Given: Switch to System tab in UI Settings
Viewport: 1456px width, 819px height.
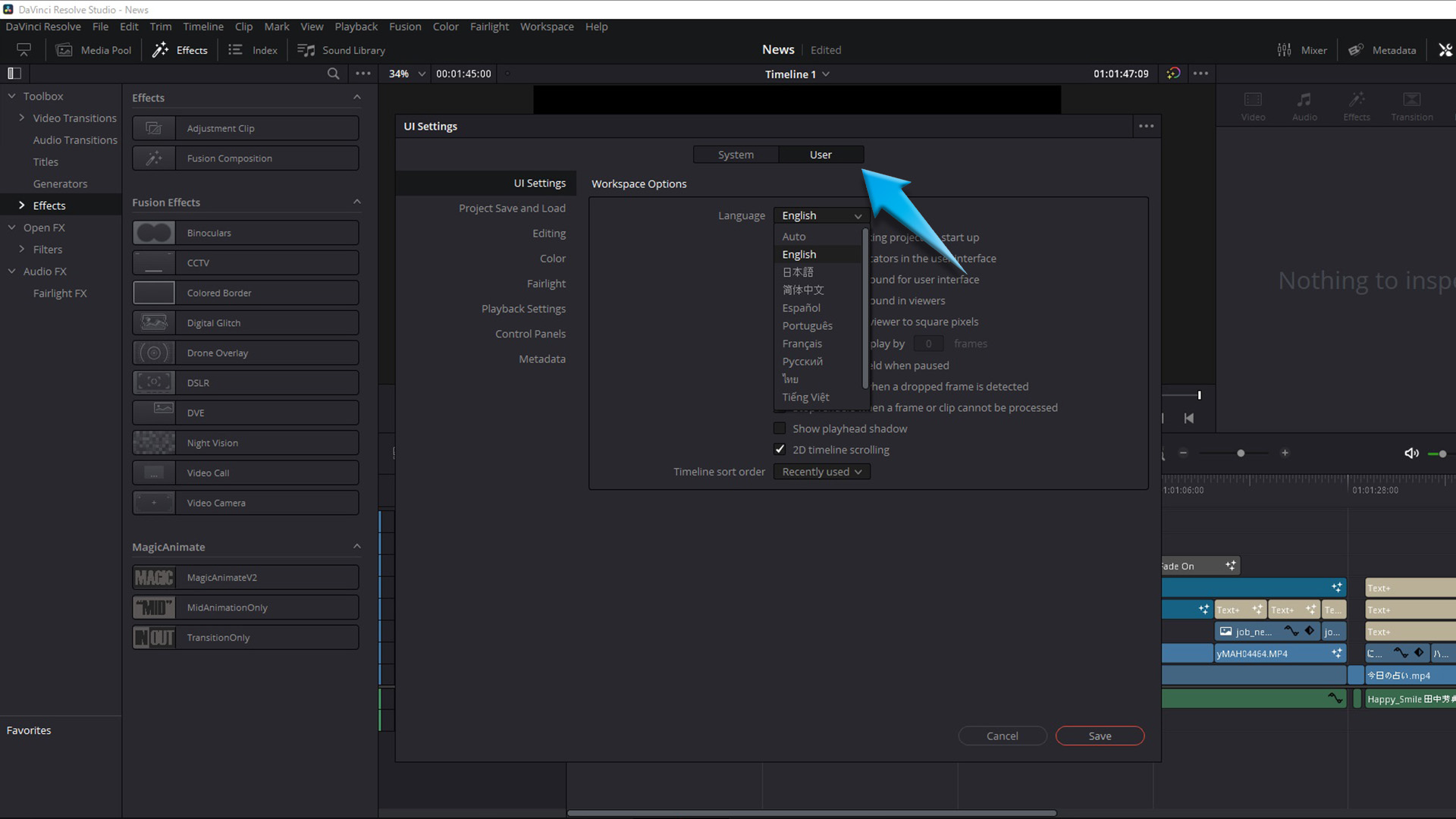Looking at the screenshot, I should coord(737,154).
